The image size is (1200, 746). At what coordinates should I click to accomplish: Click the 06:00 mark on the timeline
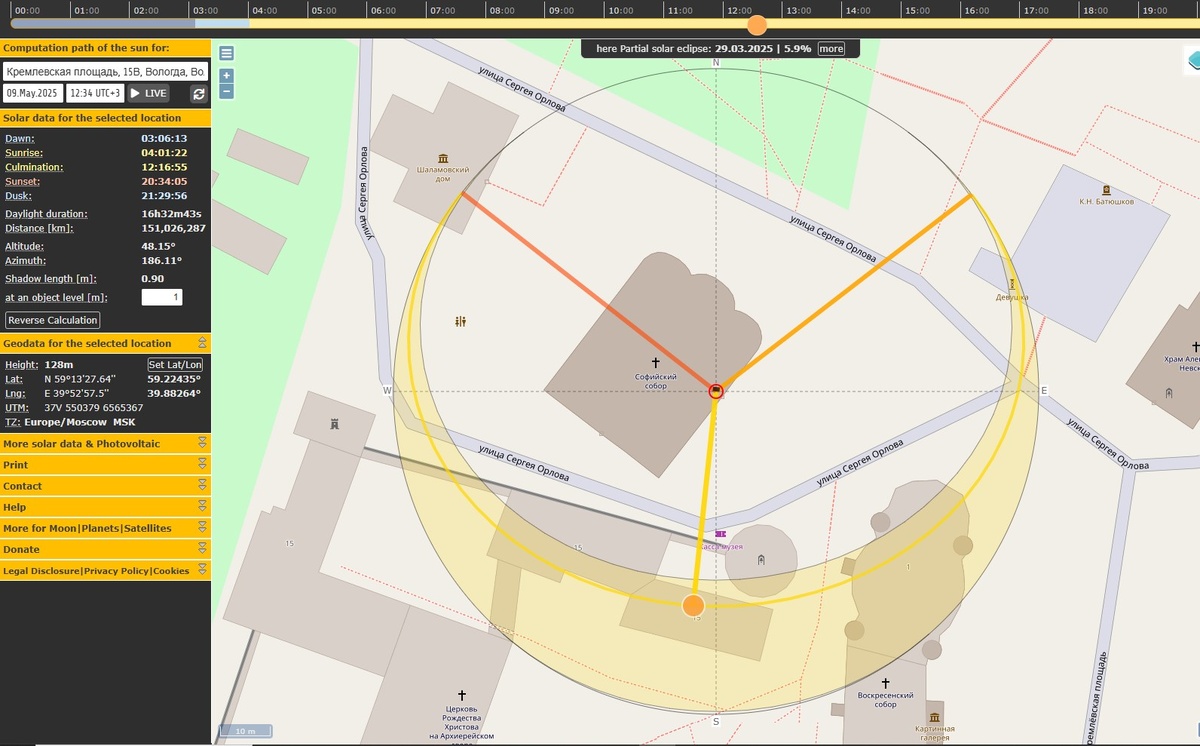click(x=383, y=10)
